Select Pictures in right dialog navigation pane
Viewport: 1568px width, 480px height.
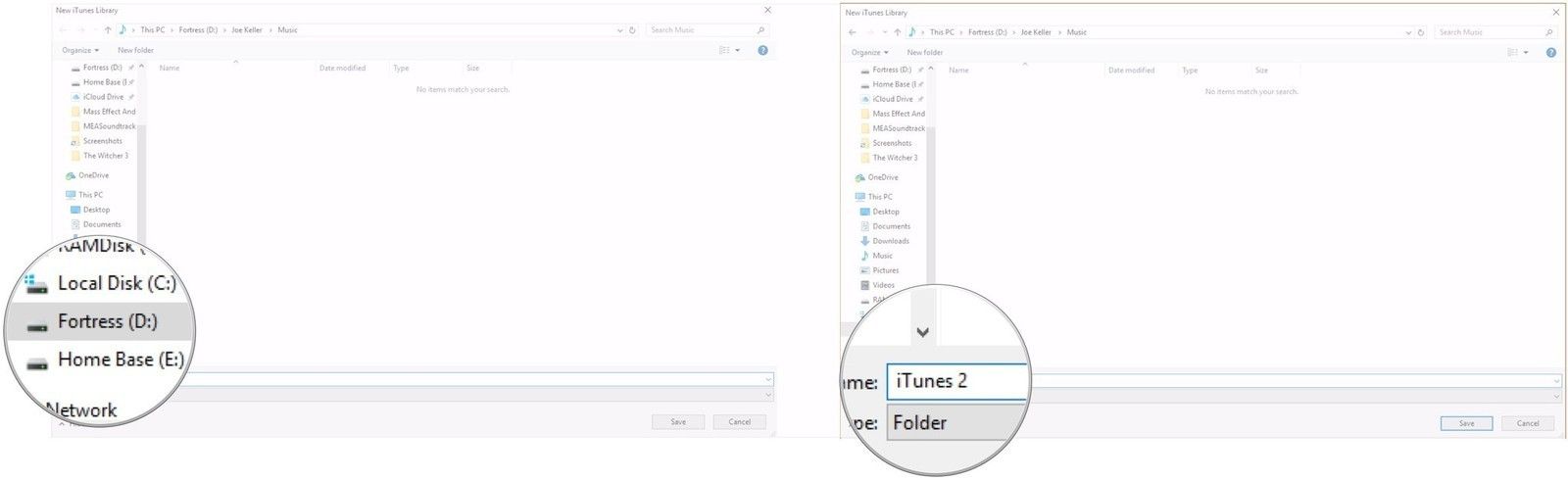point(885,270)
